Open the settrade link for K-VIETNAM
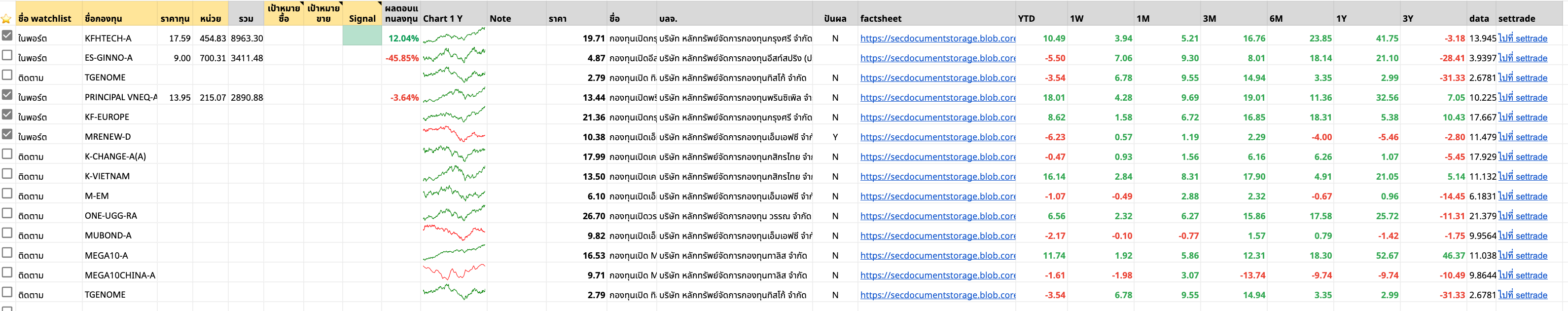 tap(1522, 176)
